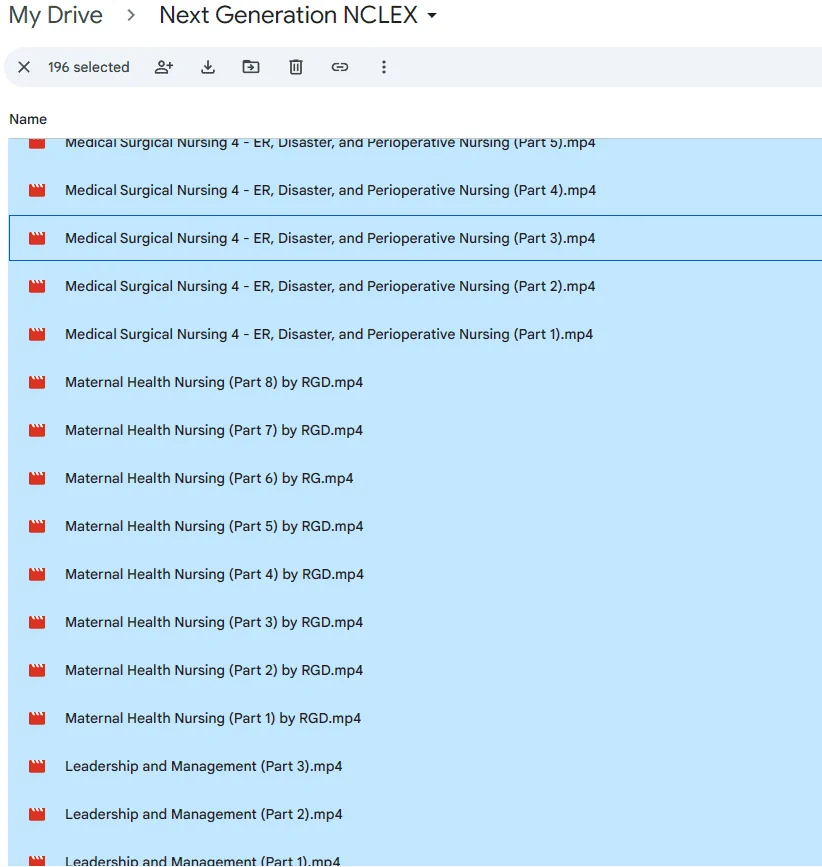
Task: Click the video icon of Medical Surgical Part 1
Action: tap(37, 335)
